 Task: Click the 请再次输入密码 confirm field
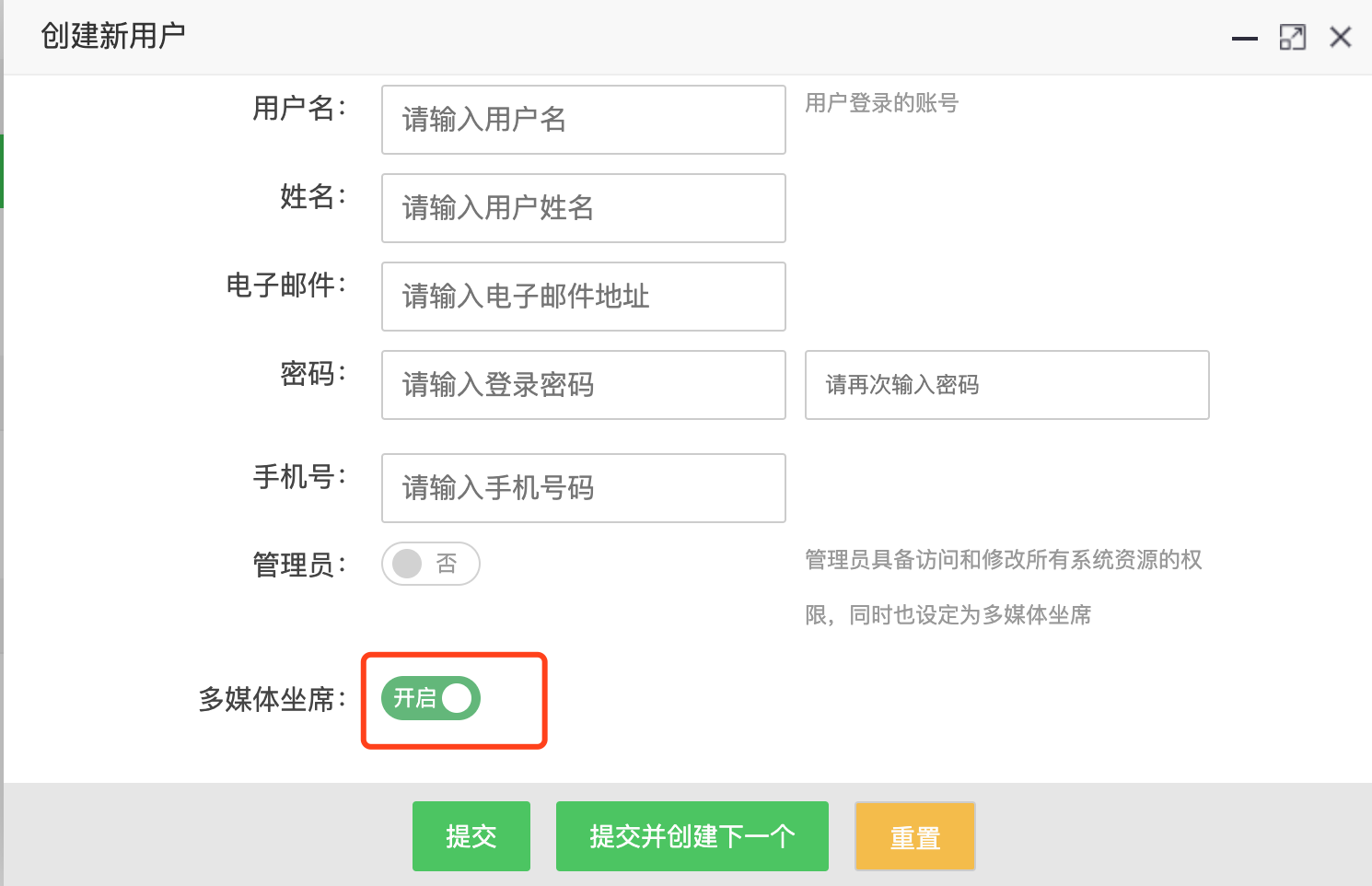pos(1006,385)
